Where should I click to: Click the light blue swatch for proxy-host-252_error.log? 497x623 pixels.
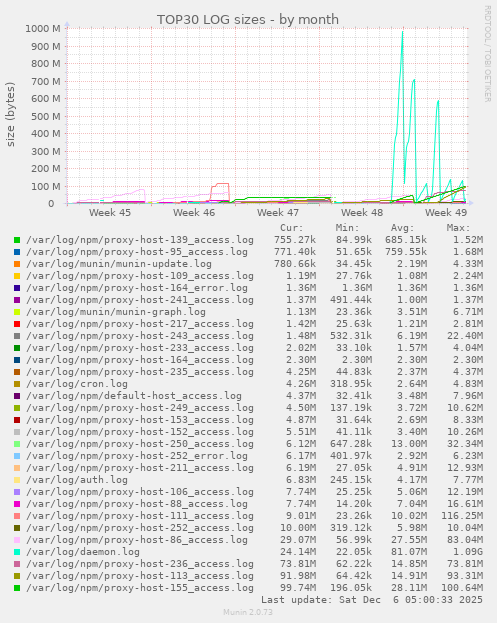[x=17, y=456]
